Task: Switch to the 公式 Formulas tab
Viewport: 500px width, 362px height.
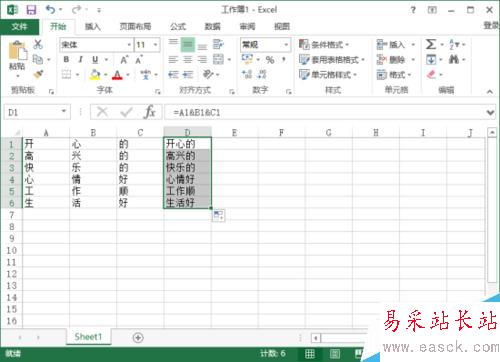Action: [178, 26]
